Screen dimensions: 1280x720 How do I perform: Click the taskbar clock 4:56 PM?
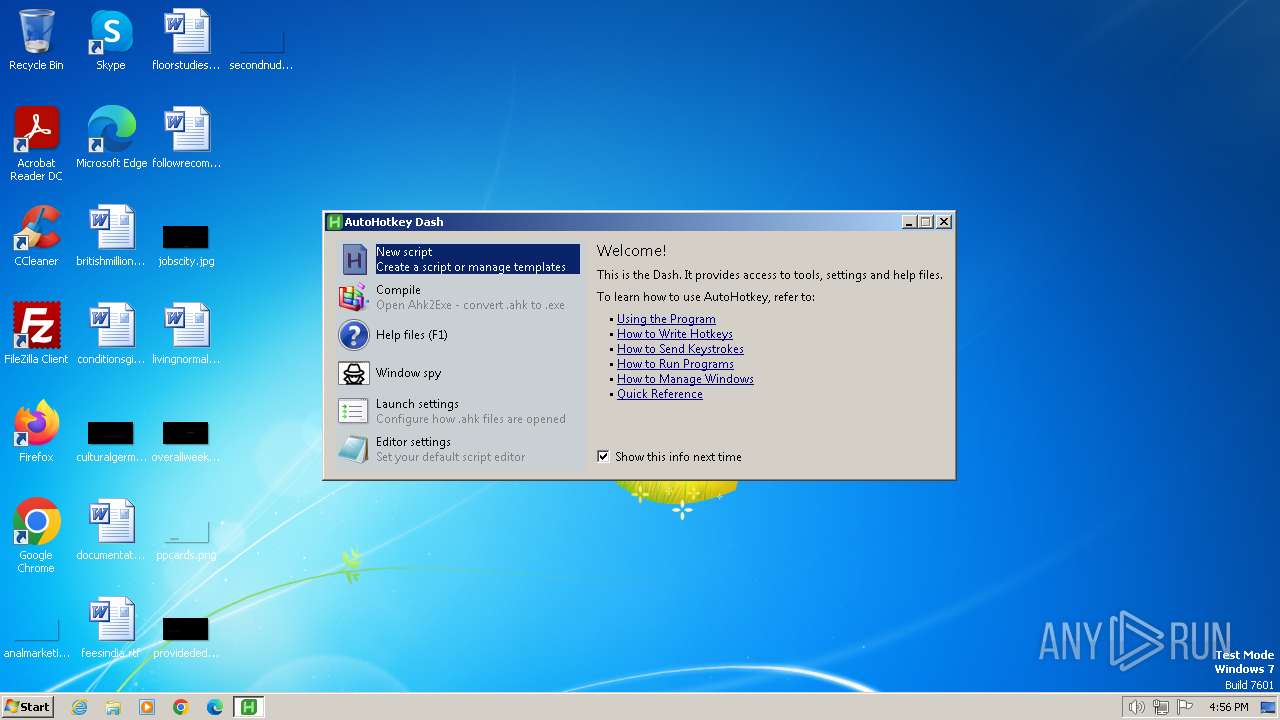pyautogui.click(x=1229, y=707)
